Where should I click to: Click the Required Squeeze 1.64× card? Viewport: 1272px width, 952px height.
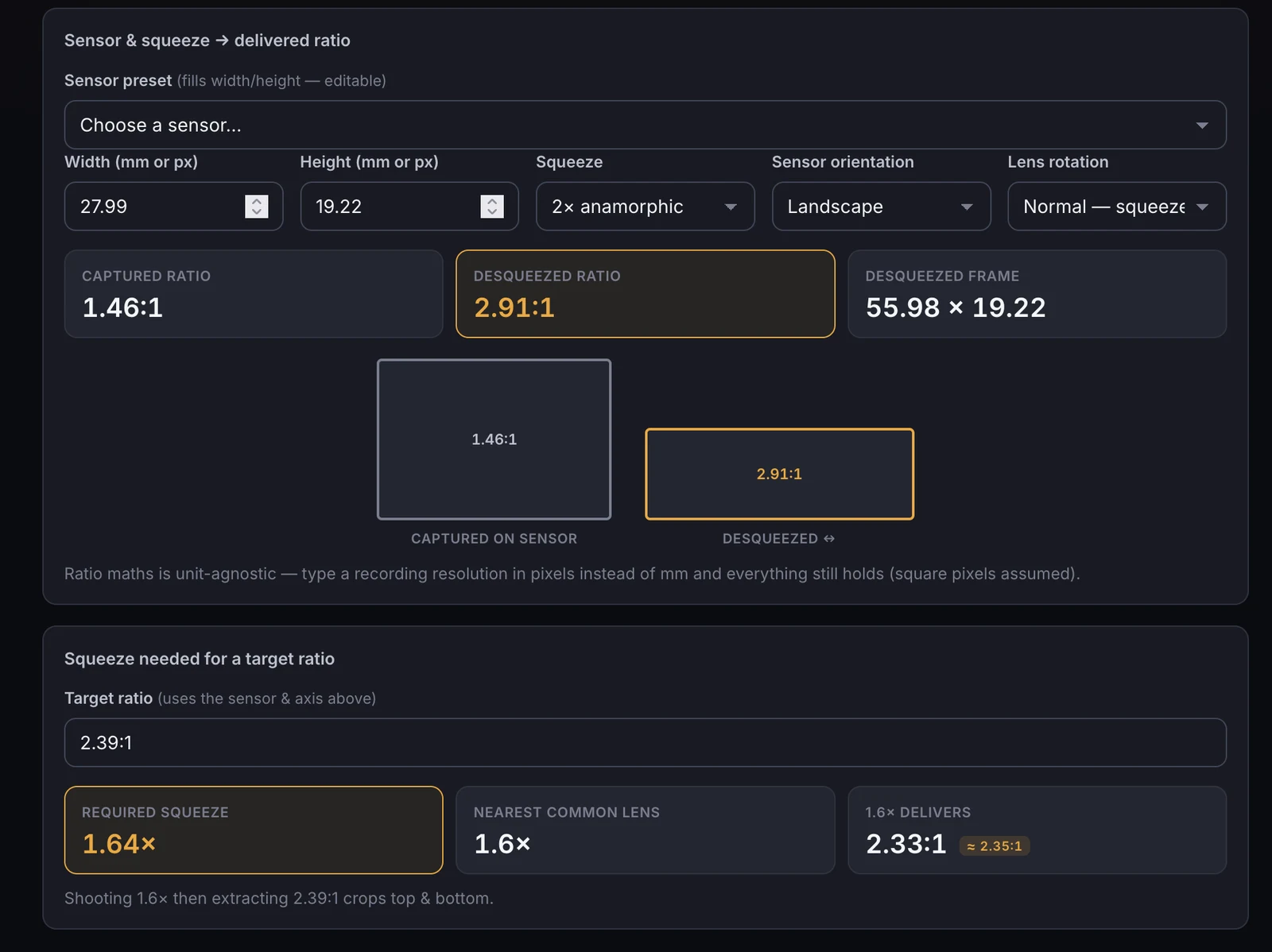pyautogui.click(x=253, y=830)
